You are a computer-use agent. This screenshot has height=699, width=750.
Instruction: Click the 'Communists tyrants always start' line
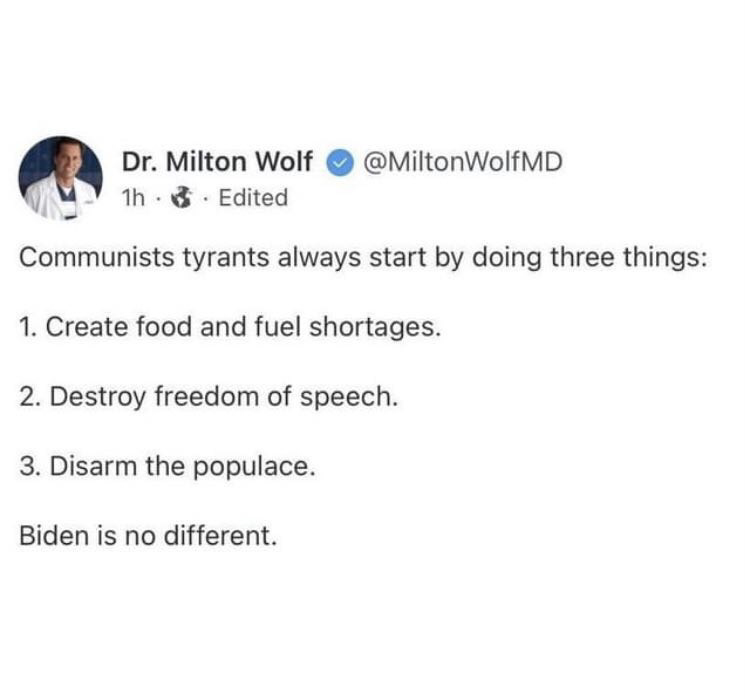tap(363, 258)
